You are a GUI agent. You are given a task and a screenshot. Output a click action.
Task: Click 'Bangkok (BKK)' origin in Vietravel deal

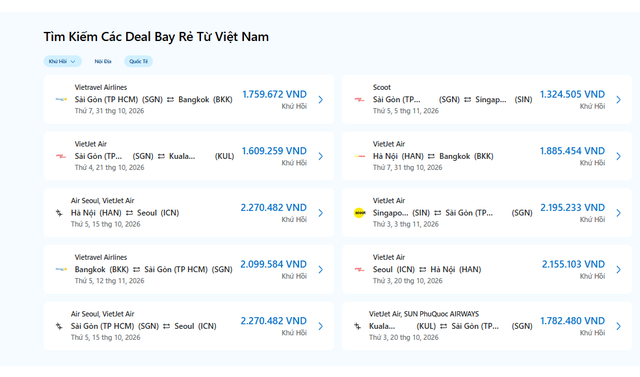click(102, 270)
